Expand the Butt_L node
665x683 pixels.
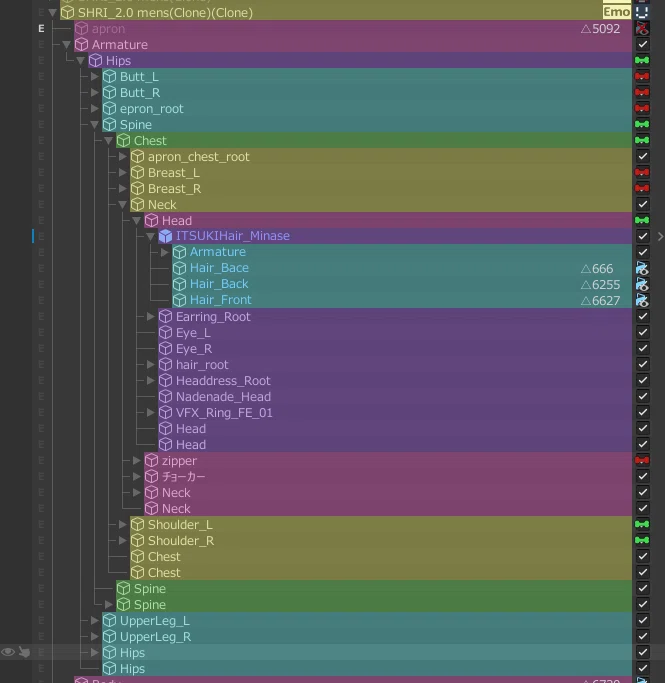point(95,77)
